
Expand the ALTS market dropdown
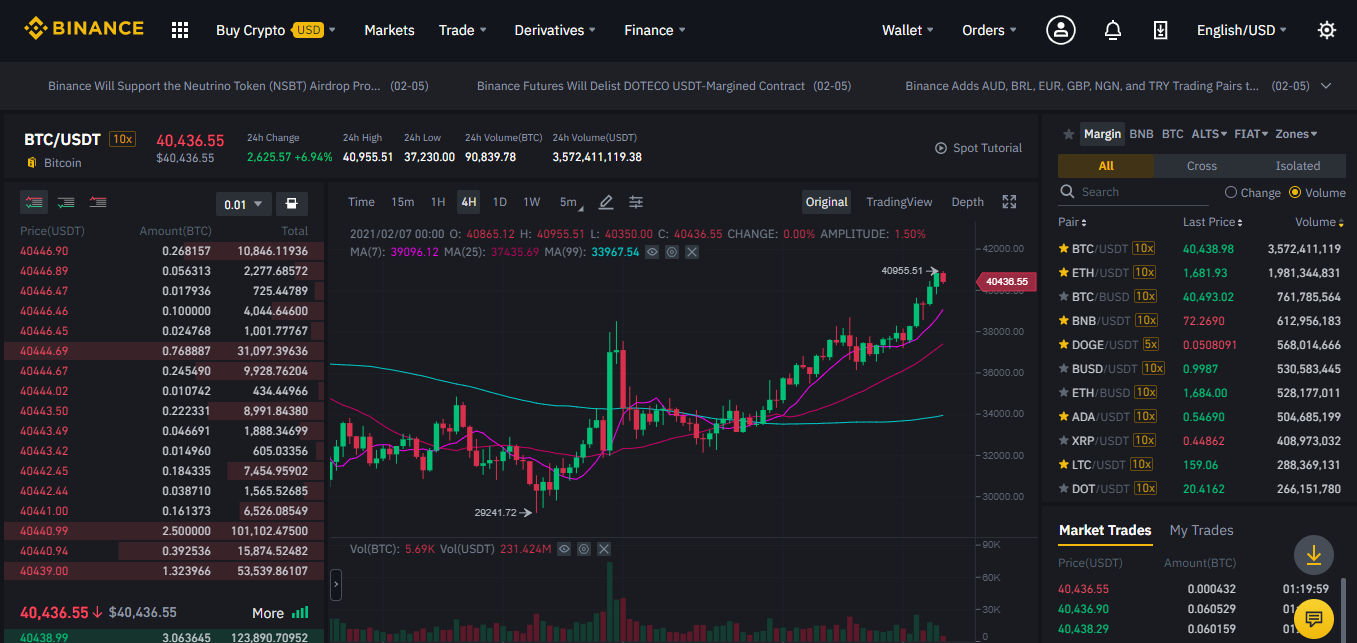(x=1209, y=134)
